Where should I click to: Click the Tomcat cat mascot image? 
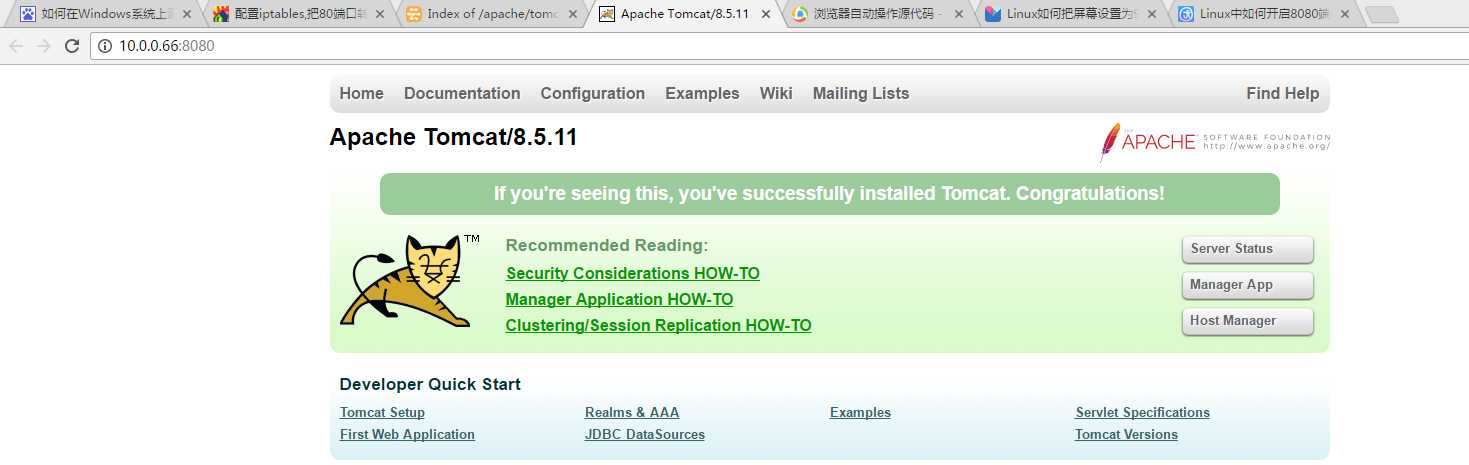[x=411, y=281]
